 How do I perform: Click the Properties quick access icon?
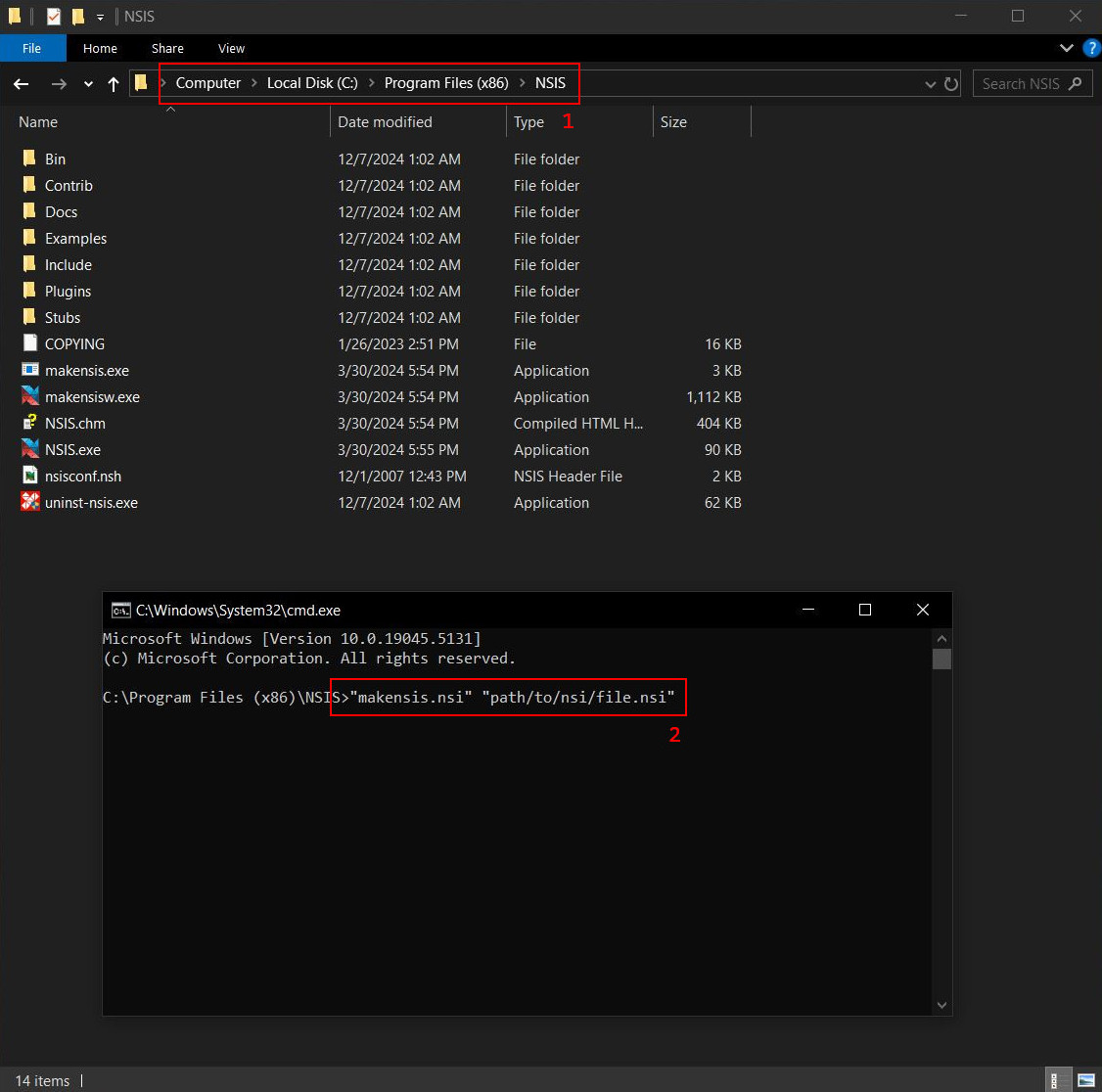[54, 16]
